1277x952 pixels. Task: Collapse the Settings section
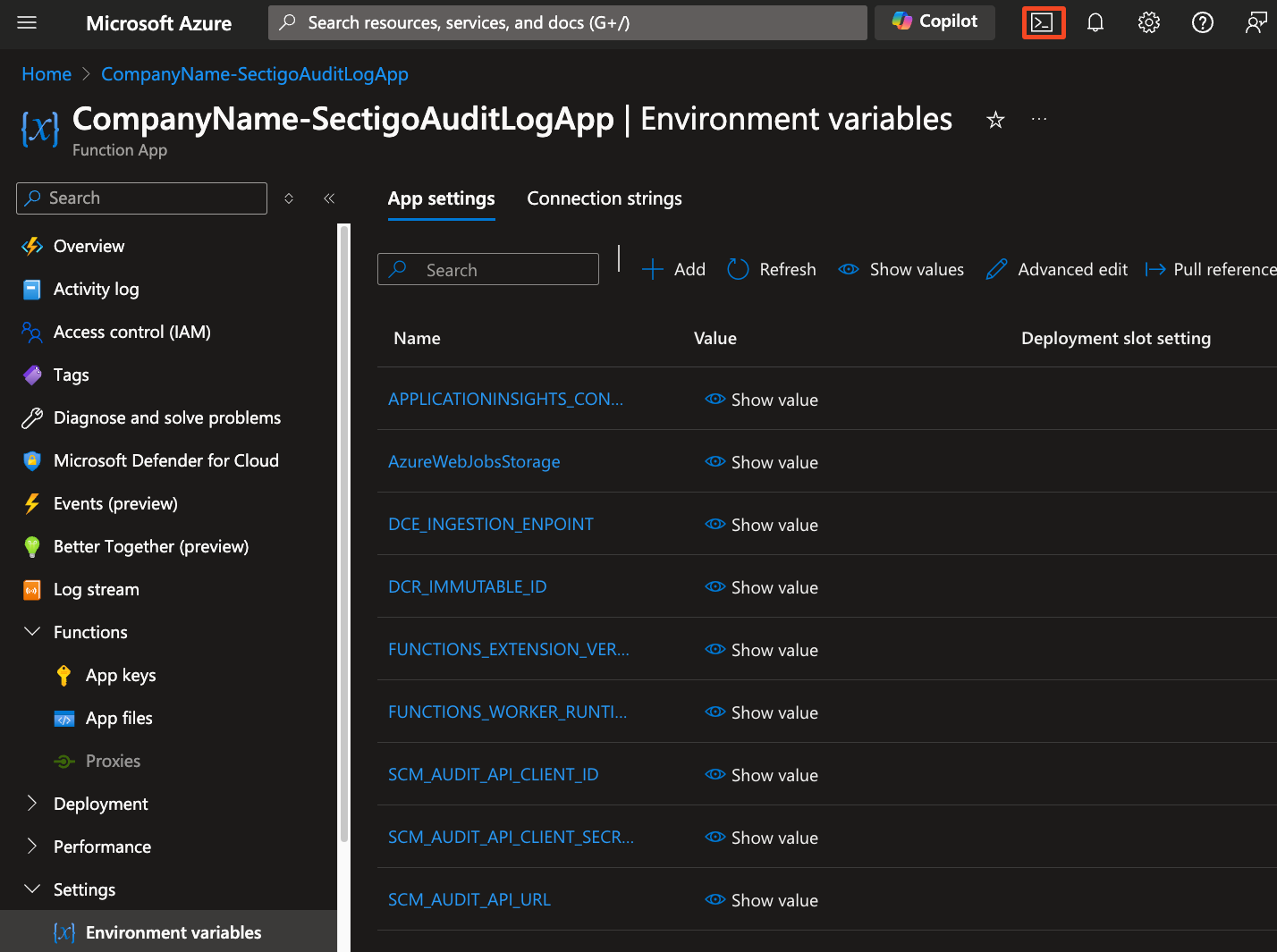point(32,889)
